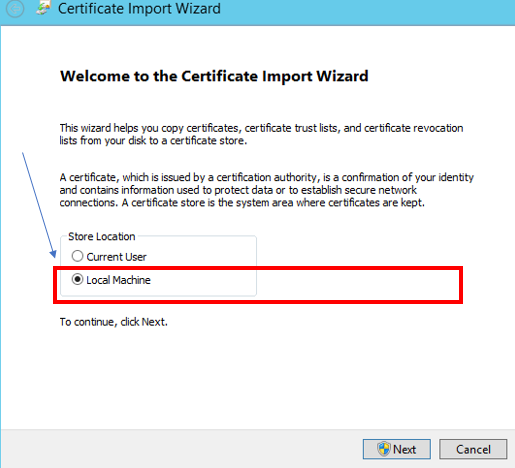Click the Cancel button

pyautogui.click(x=473, y=449)
